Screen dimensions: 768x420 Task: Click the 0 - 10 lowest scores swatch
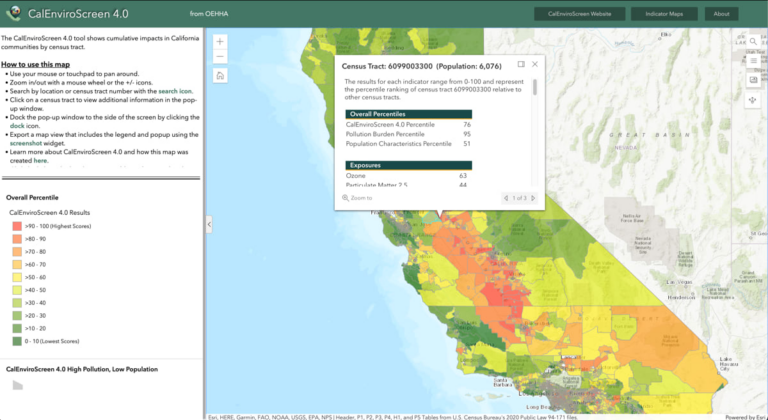(x=17, y=341)
